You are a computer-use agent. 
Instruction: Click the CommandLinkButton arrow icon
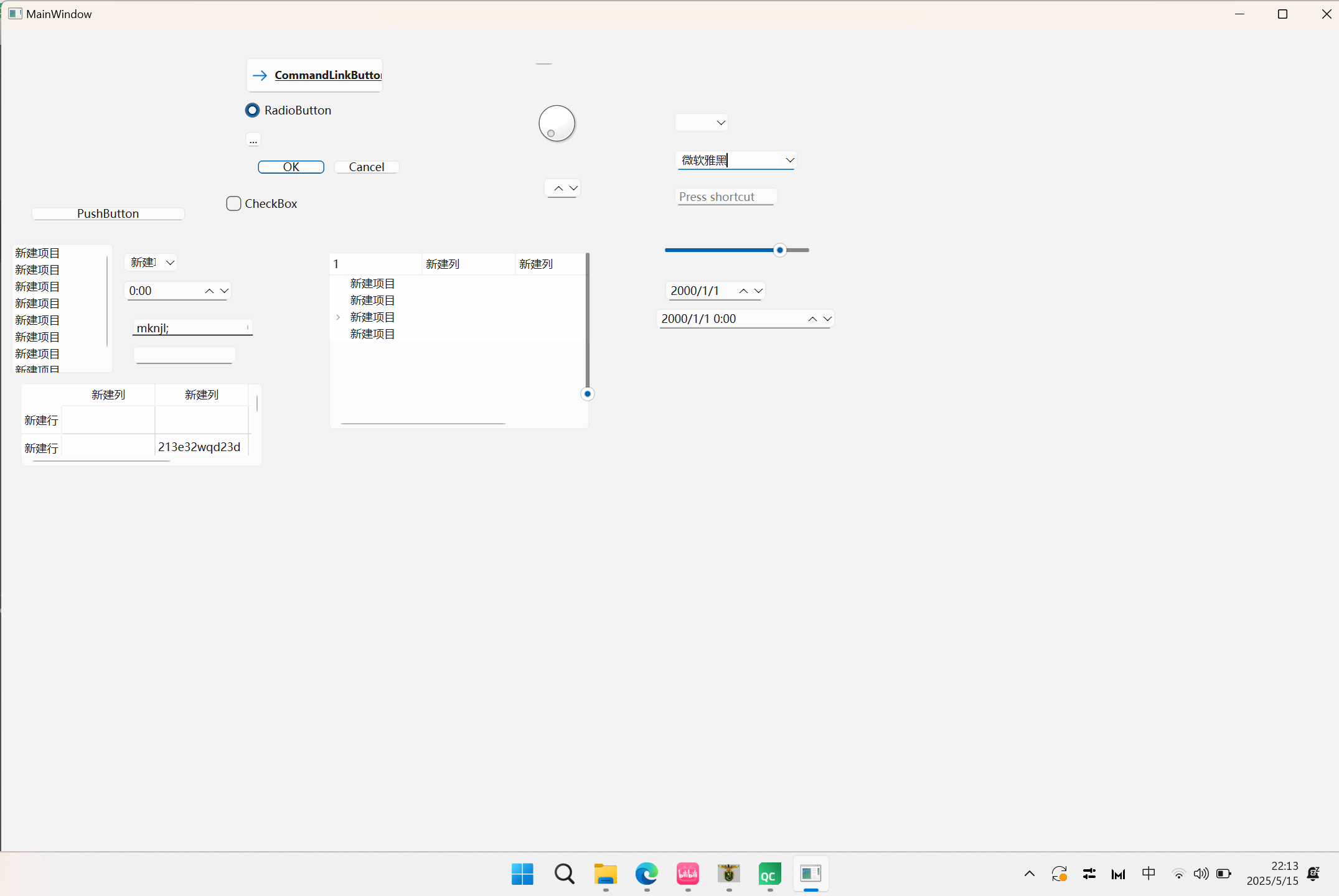[260, 75]
